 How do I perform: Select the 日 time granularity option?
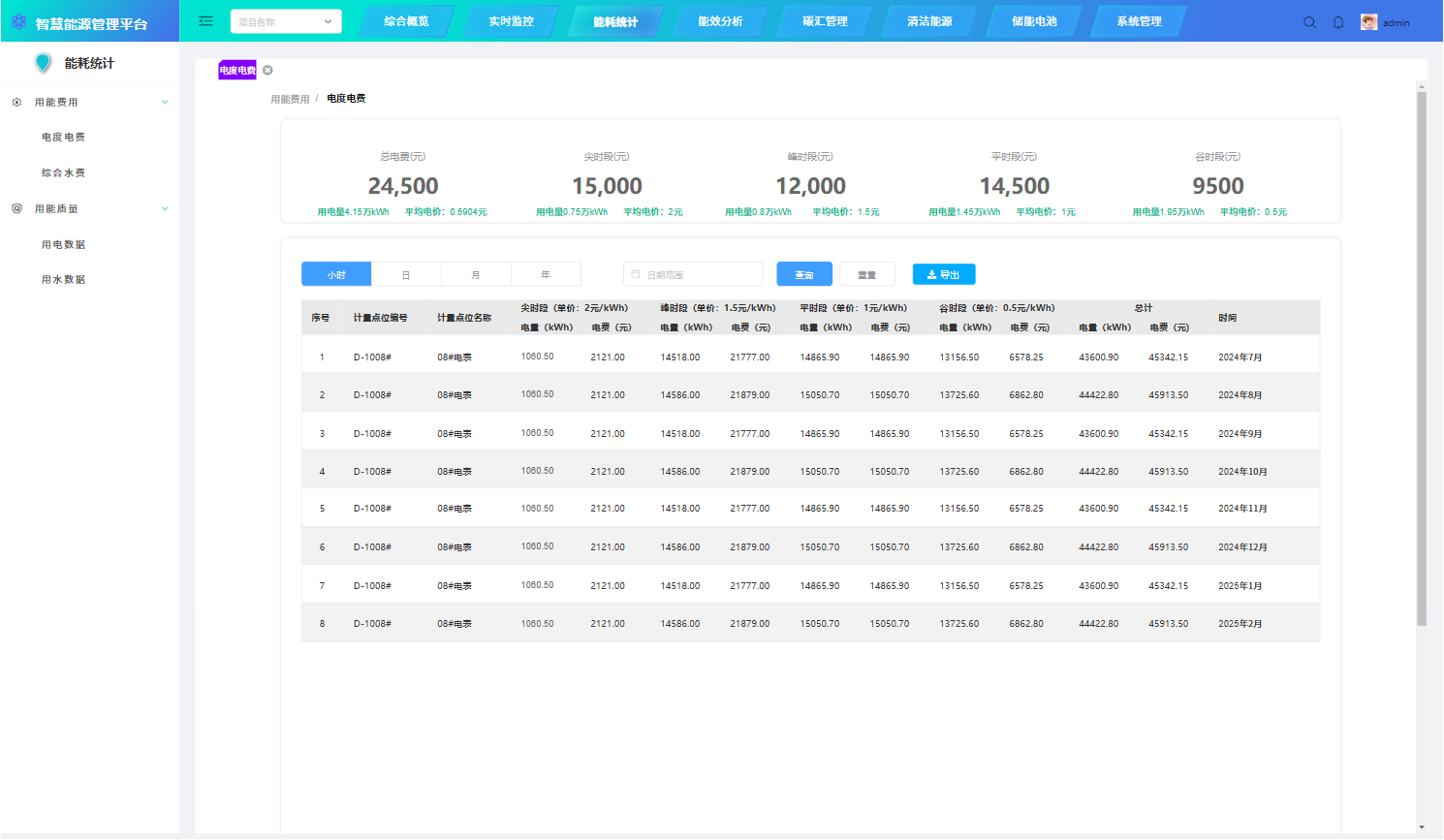tap(406, 275)
